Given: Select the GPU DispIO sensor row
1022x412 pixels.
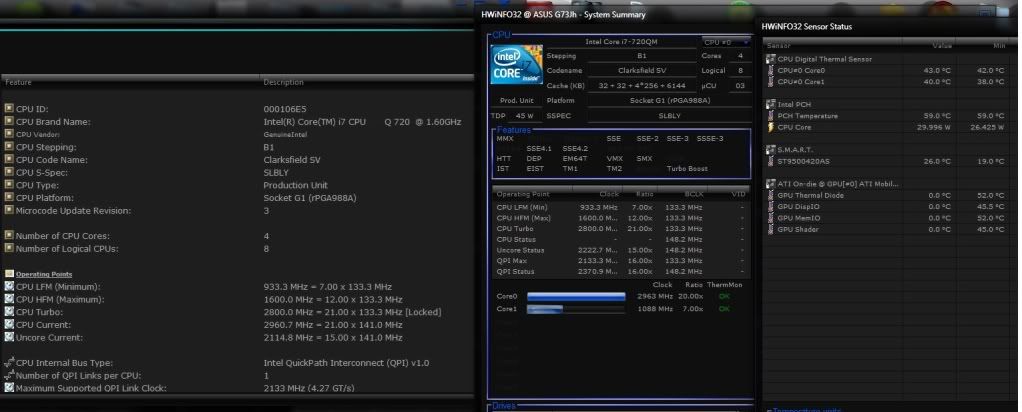Looking at the screenshot, I should (887, 207).
